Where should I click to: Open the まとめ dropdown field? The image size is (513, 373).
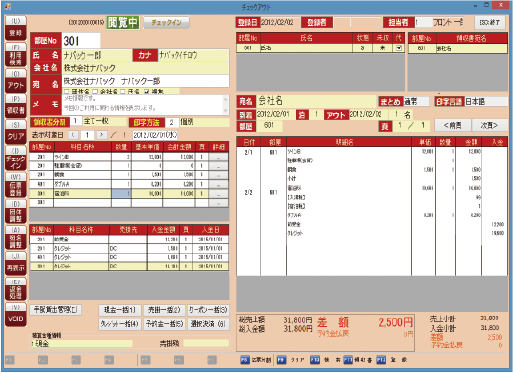(x=416, y=101)
